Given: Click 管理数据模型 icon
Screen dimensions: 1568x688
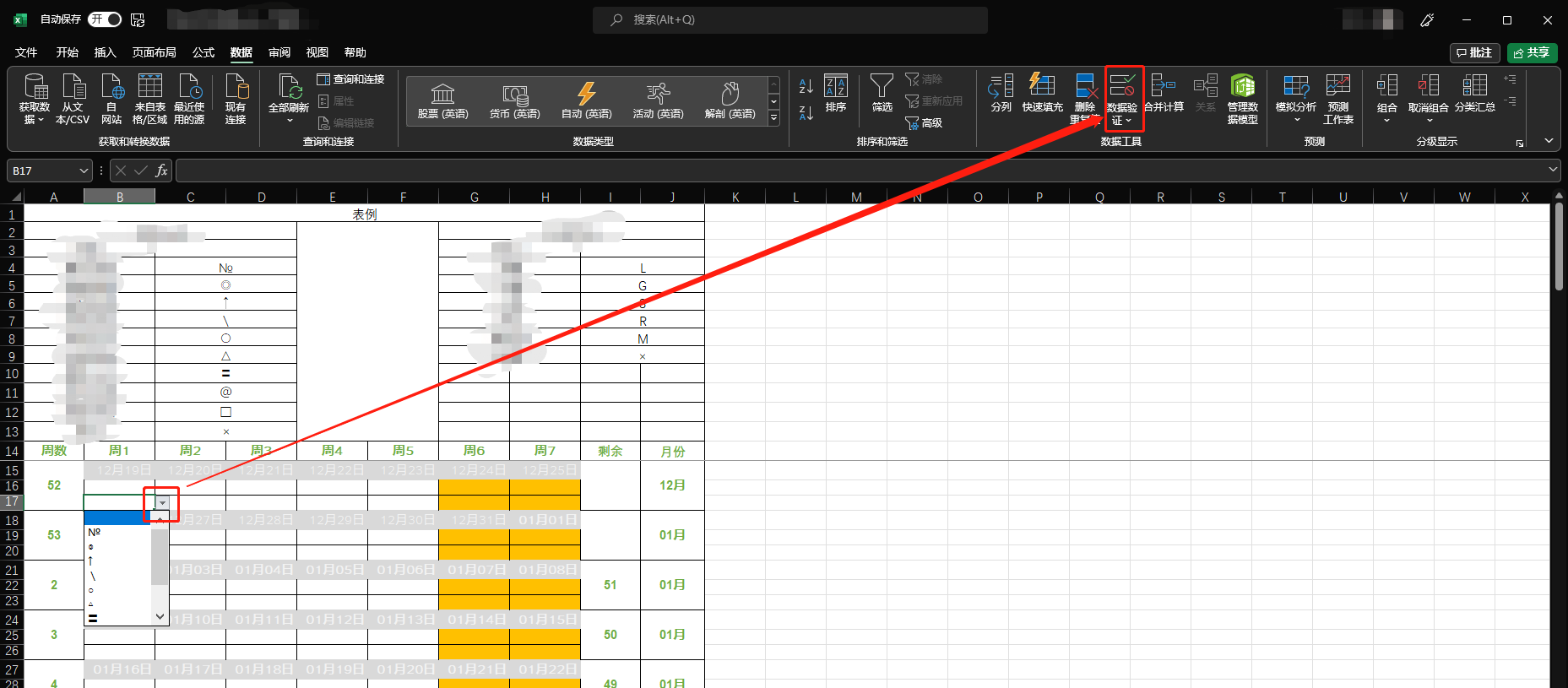Looking at the screenshot, I should 1243,99.
